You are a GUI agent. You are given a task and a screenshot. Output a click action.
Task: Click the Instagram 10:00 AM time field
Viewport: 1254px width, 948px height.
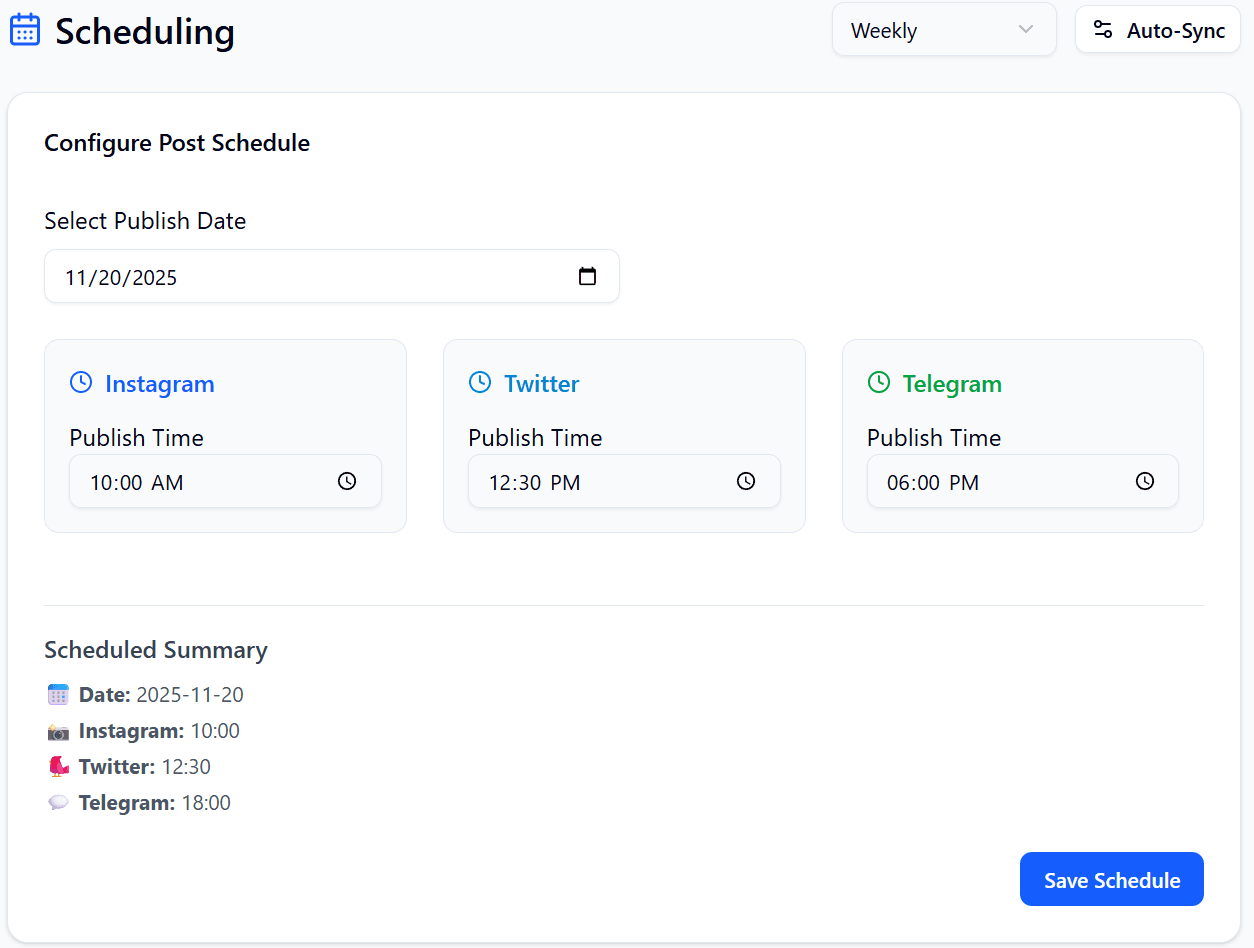[200, 482]
